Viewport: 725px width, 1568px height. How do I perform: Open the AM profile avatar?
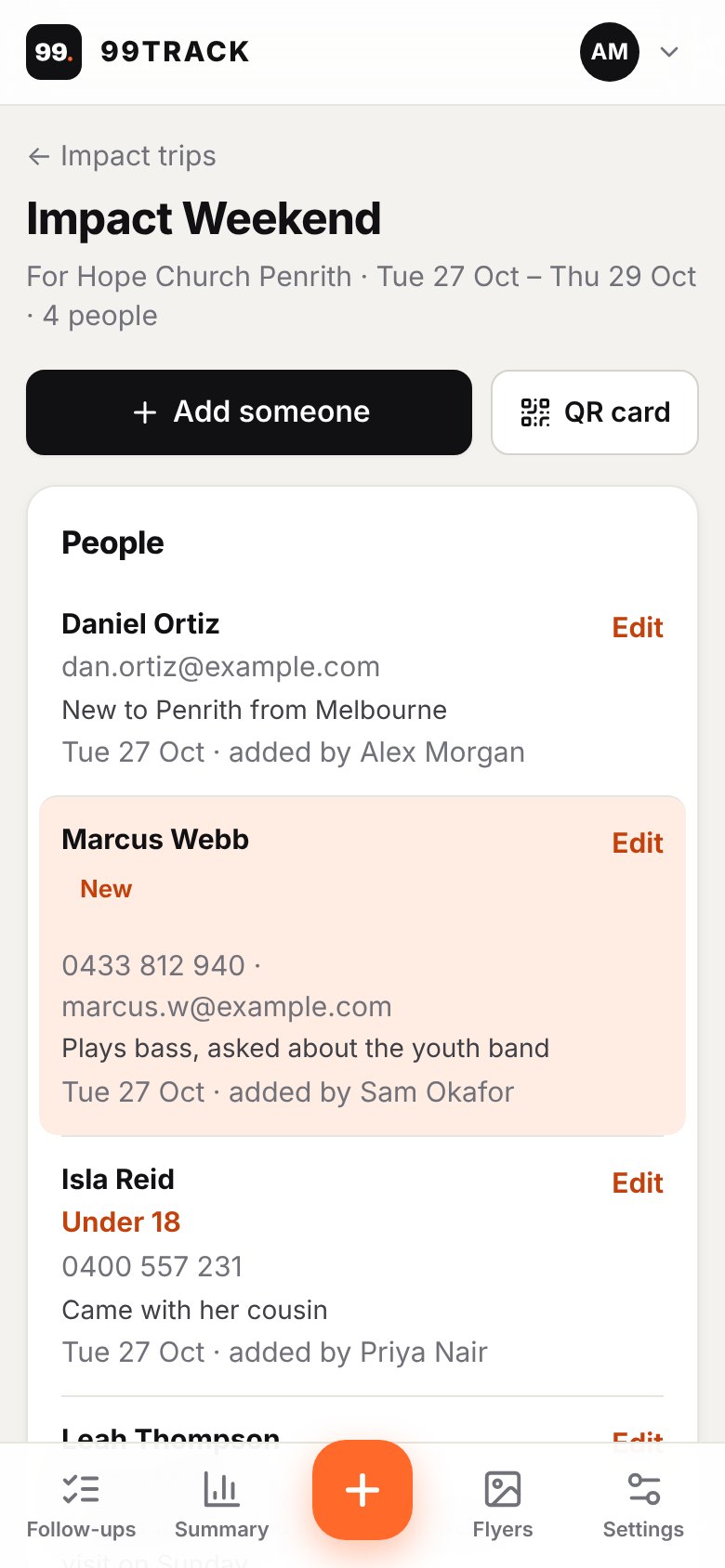point(610,52)
